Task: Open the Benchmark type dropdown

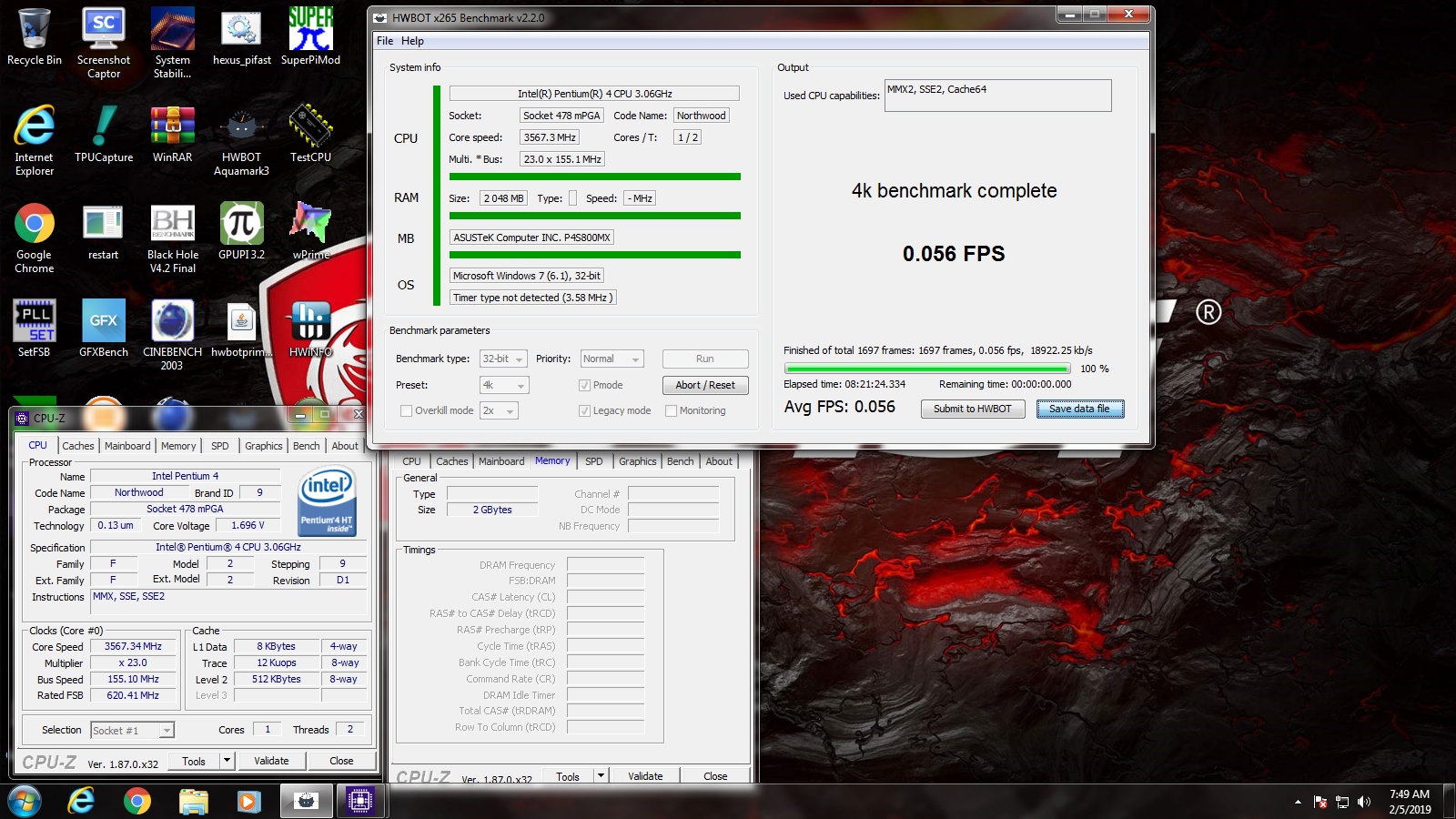Action: pyautogui.click(x=504, y=359)
